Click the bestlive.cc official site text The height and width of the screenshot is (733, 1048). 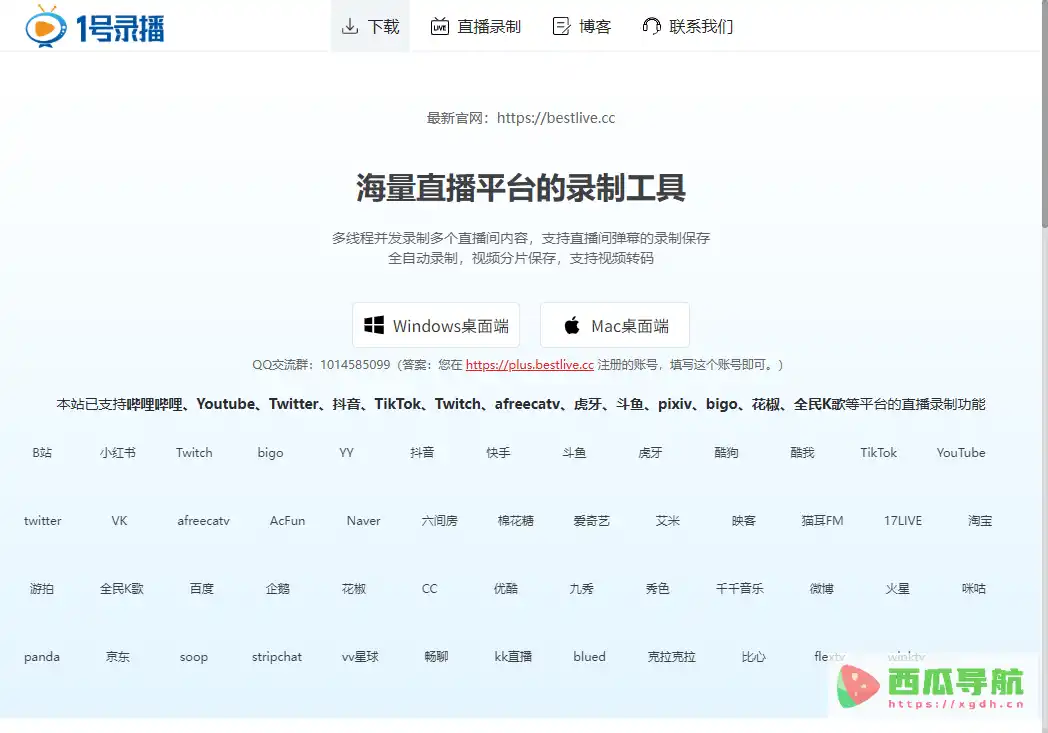coord(555,118)
